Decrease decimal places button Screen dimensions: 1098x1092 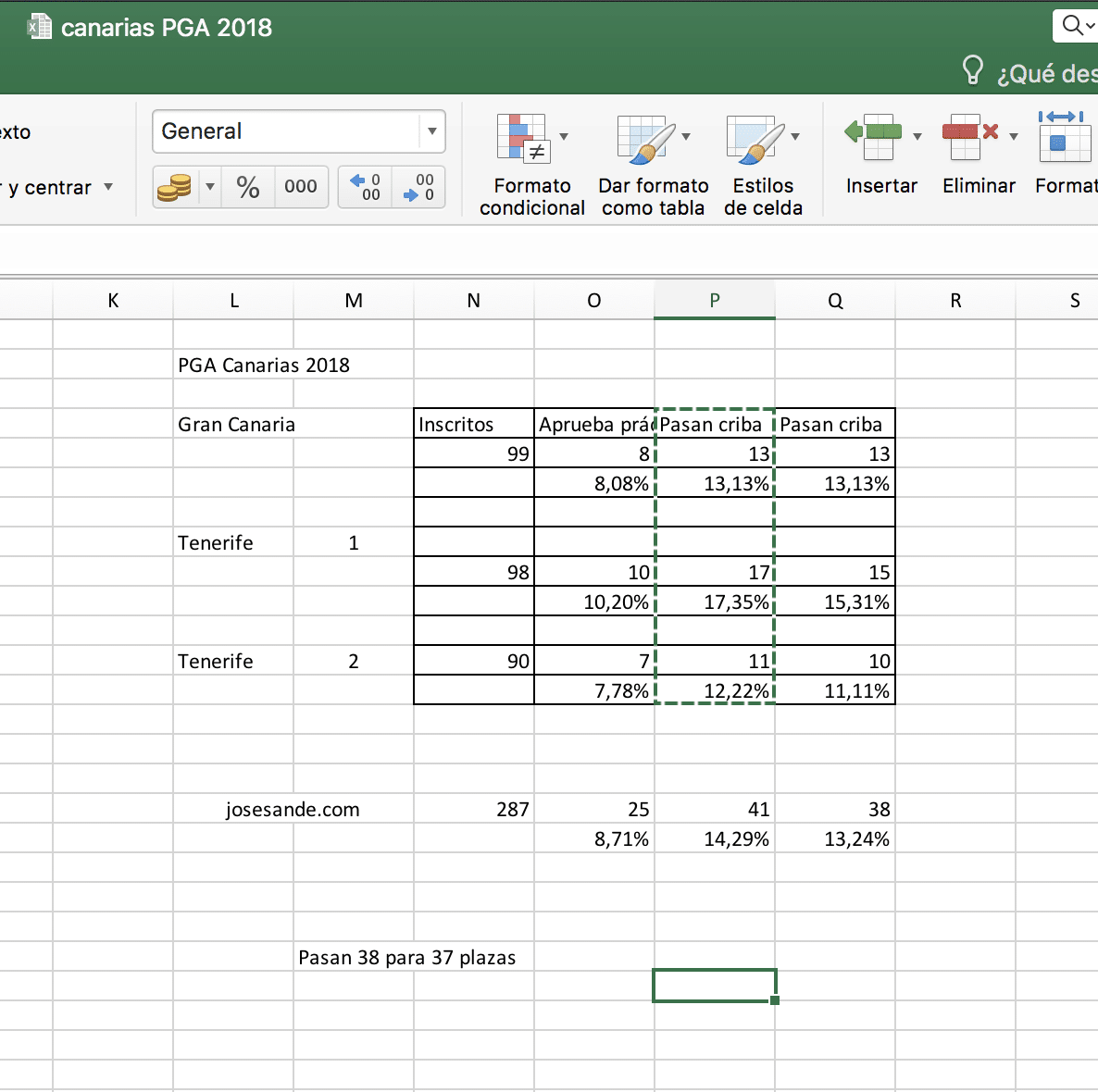pos(418,188)
